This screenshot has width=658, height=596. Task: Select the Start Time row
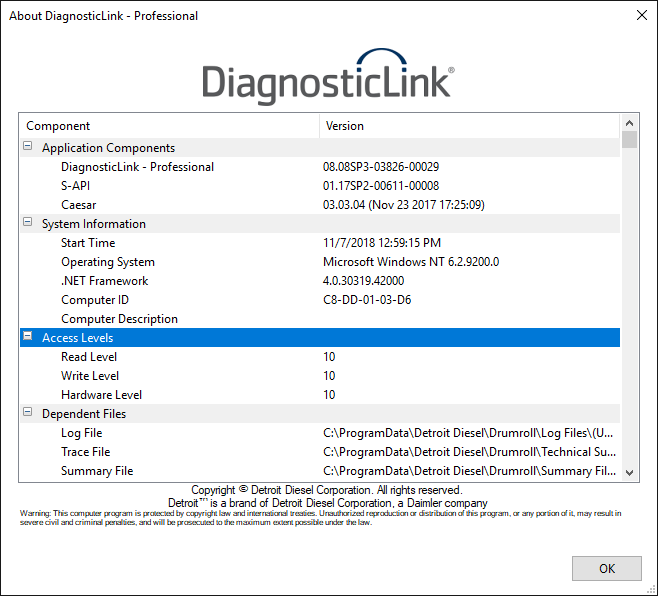pyautogui.click(x=320, y=243)
